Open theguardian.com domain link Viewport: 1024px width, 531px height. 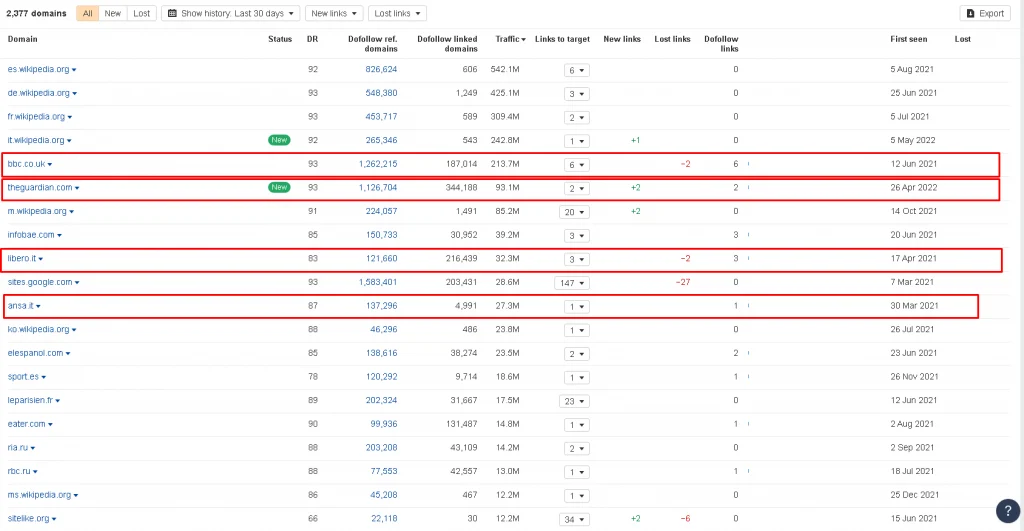coord(40,187)
